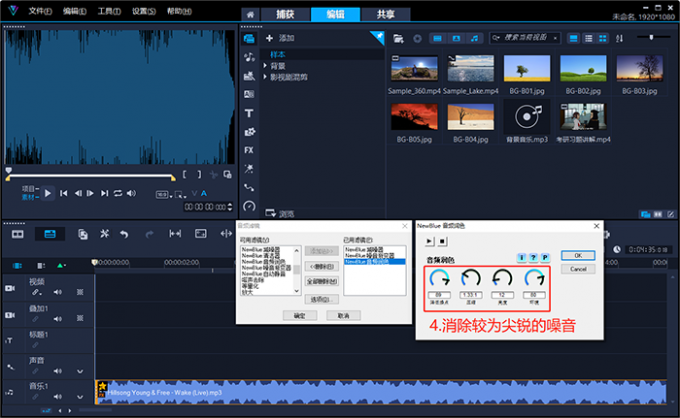Open the FX filter library
Image resolution: width=680 pixels, height=418 pixels.
[248, 149]
